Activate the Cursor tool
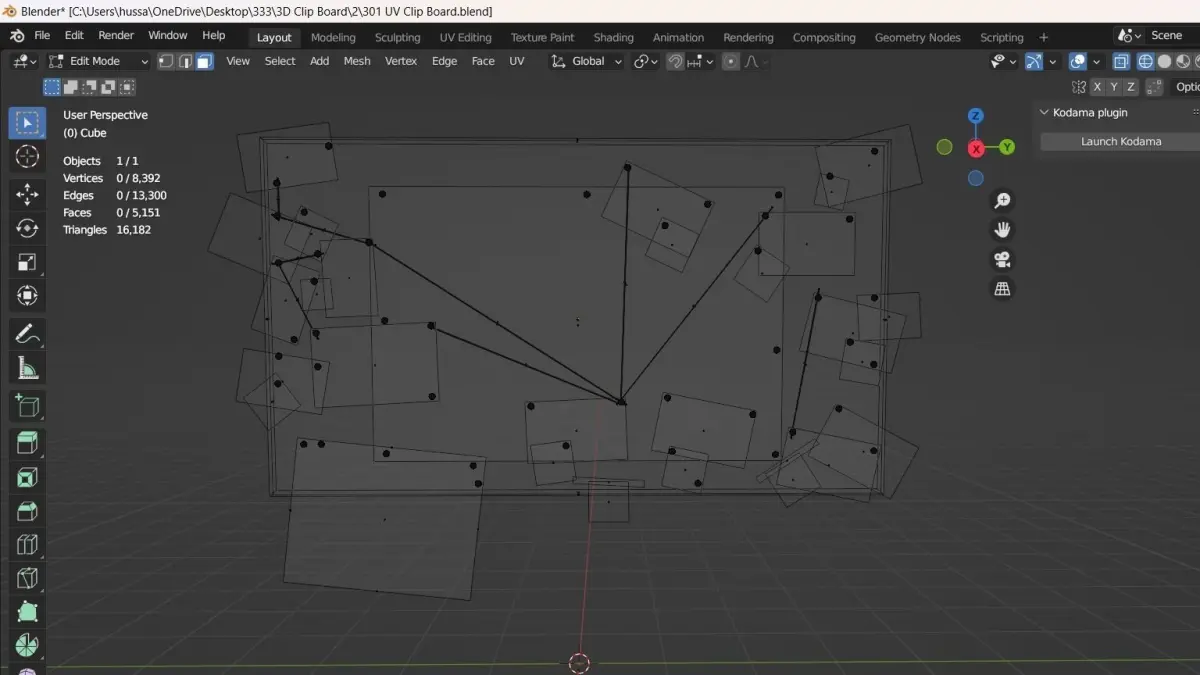 (27, 157)
